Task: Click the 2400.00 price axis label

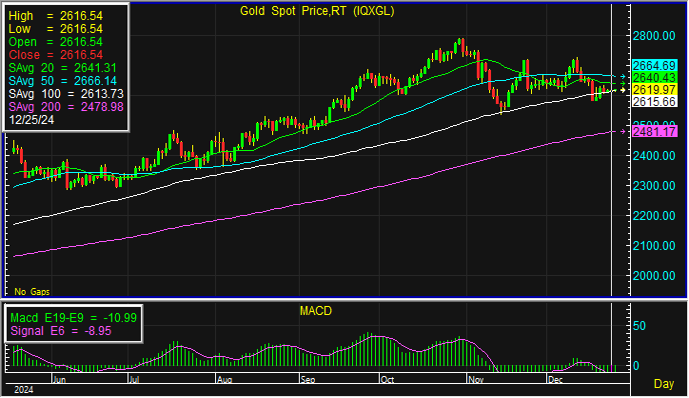Action: pyautogui.click(x=654, y=156)
